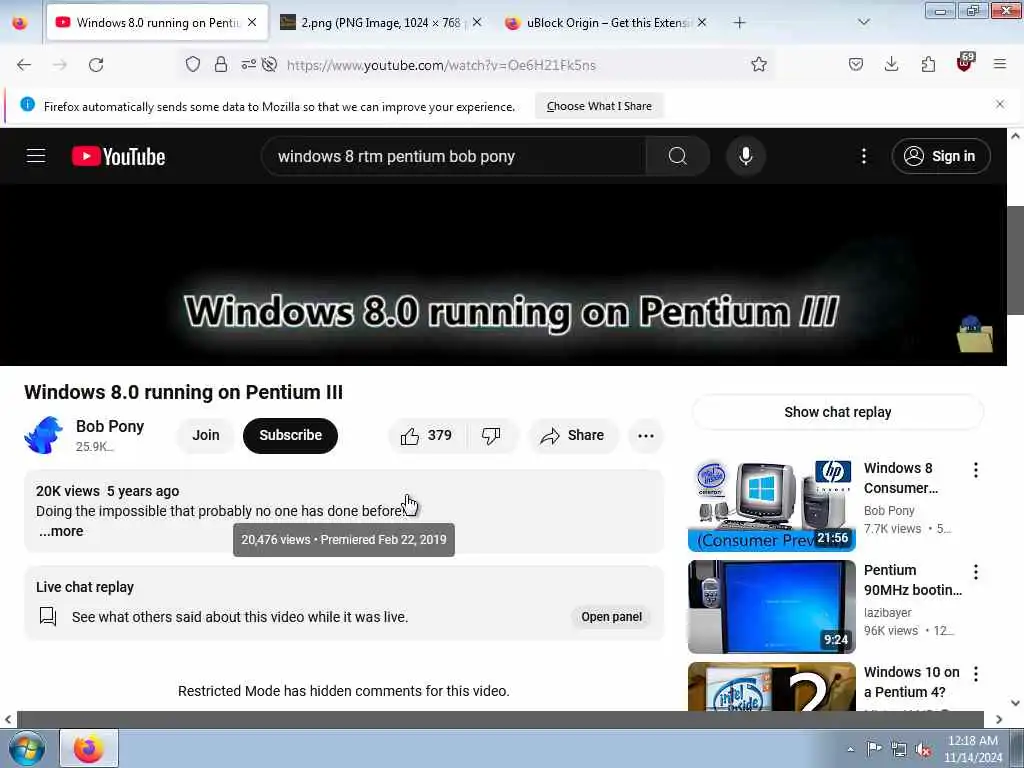This screenshot has height=768, width=1024.
Task: Open a new tab with plus button
Action: (x=739, y=23)
